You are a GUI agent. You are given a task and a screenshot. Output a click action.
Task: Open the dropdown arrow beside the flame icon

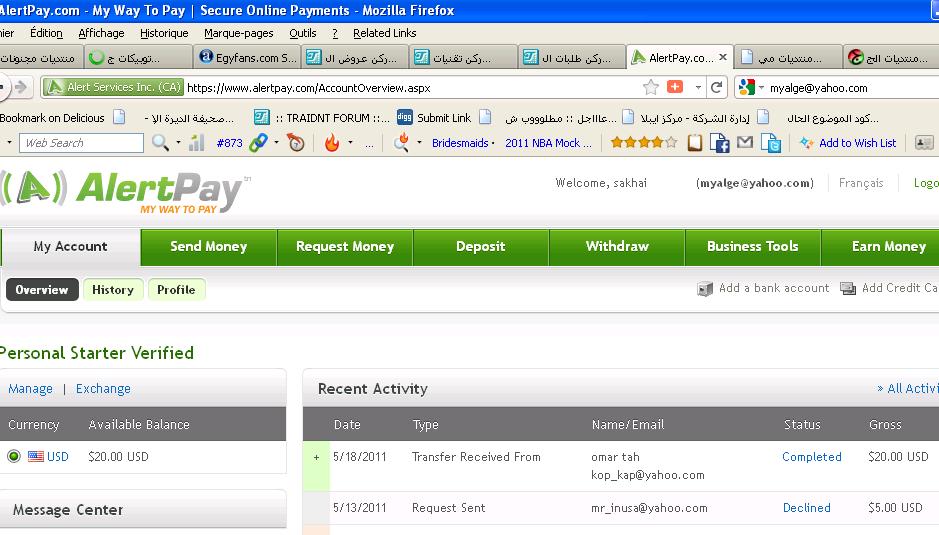pos(350,143)
